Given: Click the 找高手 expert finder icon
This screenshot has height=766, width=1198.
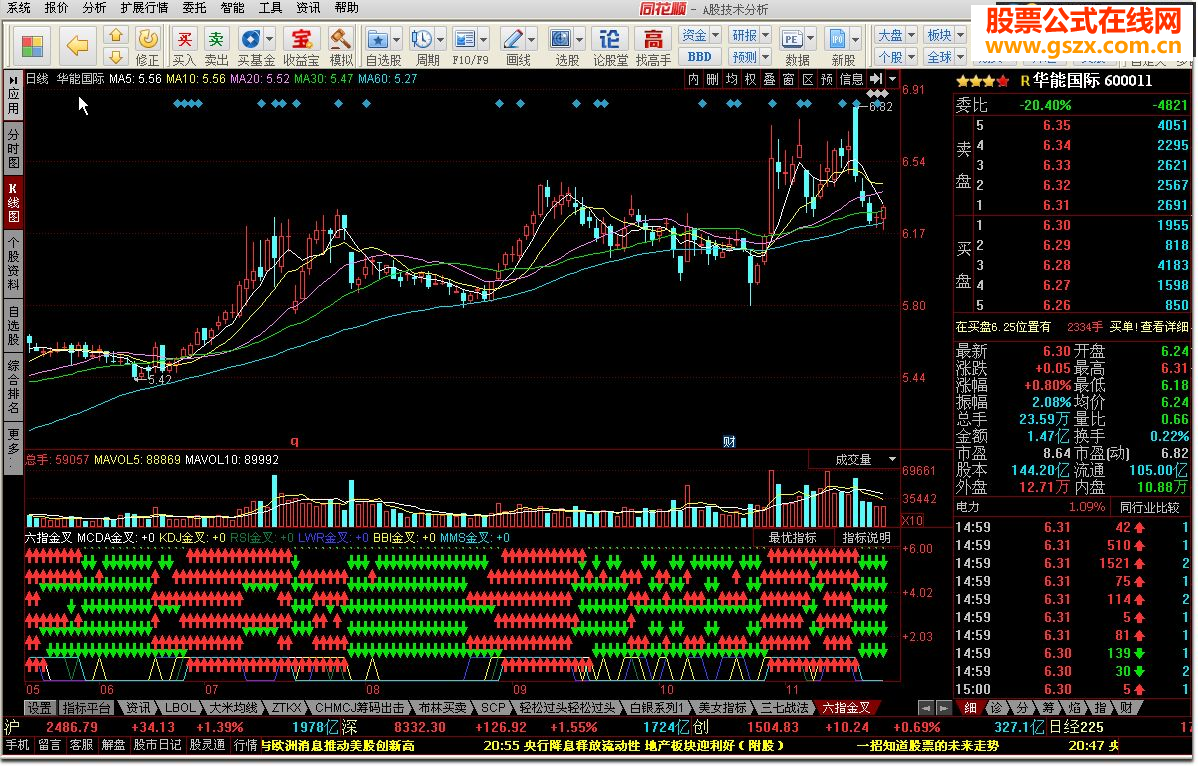Looking at the screenshot, I should pyautogui.click(x=653, y=39).
